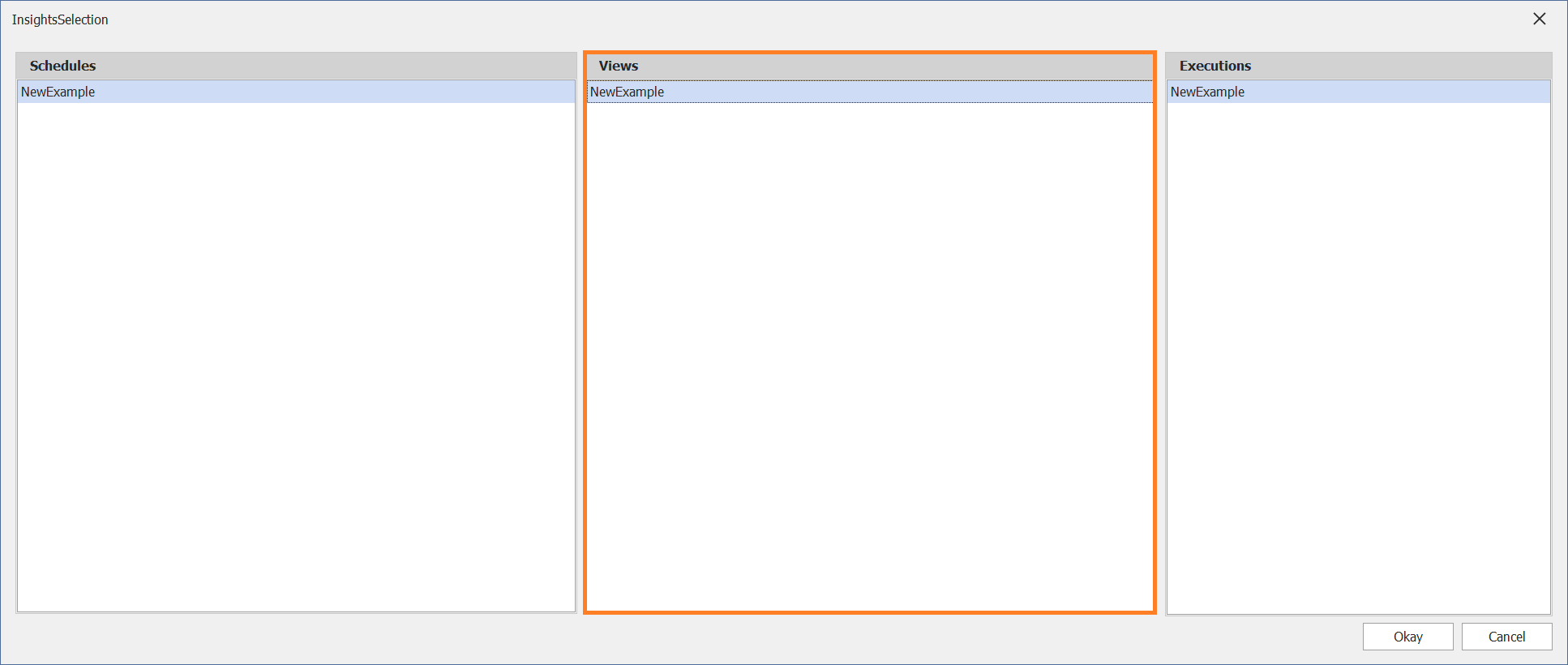Close the InsightsSelection window
The width and height of the screenshot is (1568, 665).
(x=1539, y=19)
